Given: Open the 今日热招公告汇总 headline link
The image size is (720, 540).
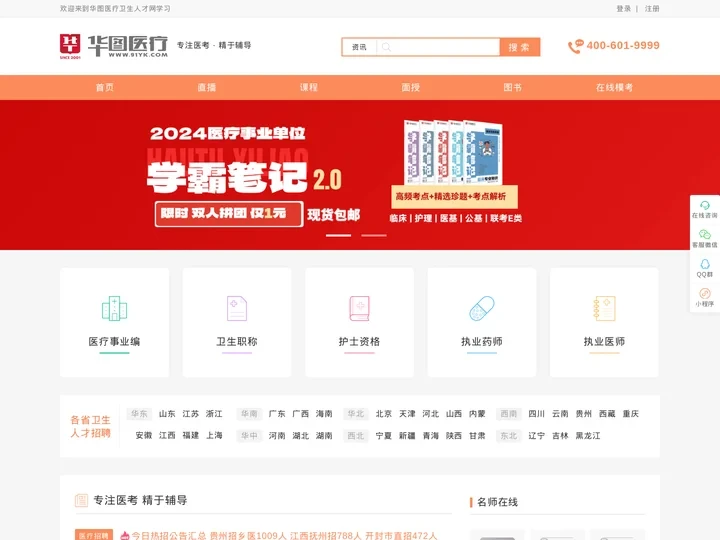Looking at the screenshot, I should (284, 535).
